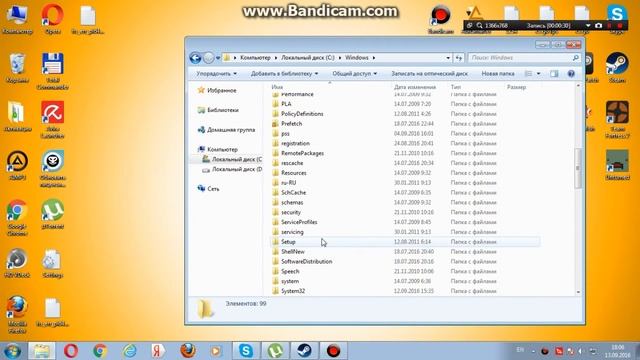Click the Дата изменения column header
The image size is (640, 360).
click(x=415, y=87)
